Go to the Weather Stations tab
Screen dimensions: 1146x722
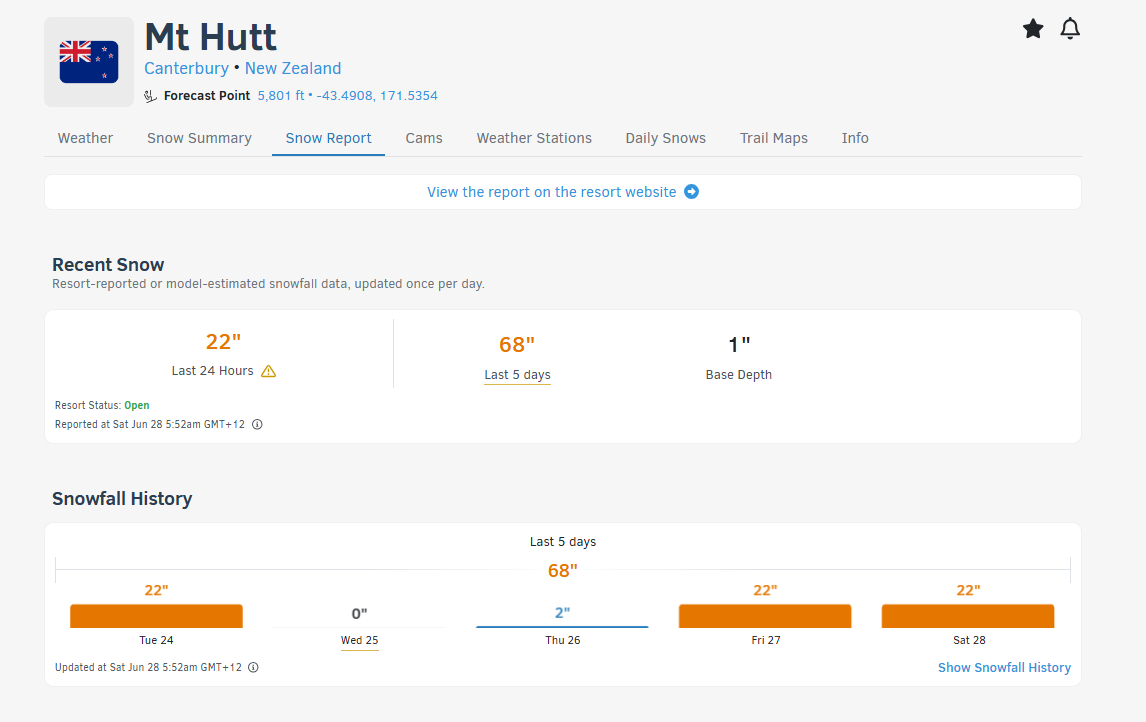(x=534, y=138)
